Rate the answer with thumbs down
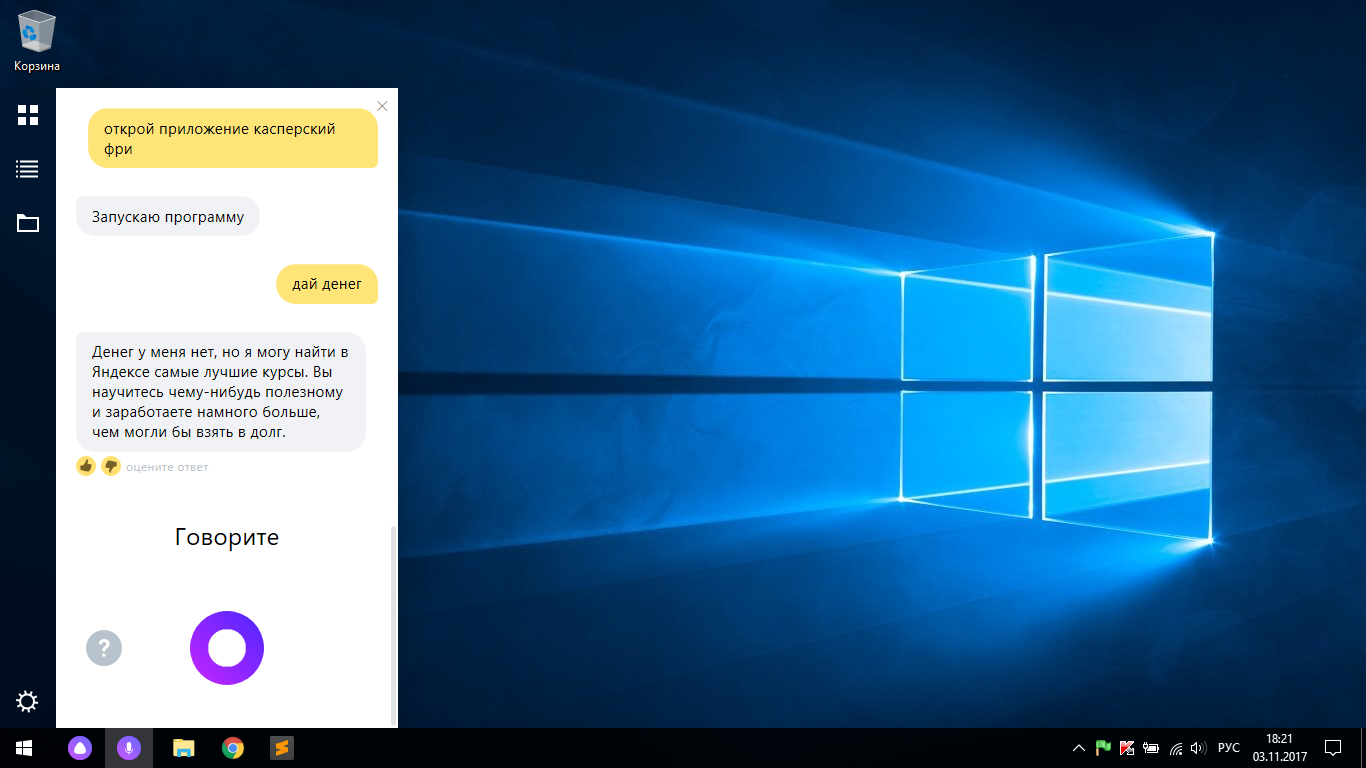Image resolution: width=1366 pixels, height=768 pixels. [110, 466]
